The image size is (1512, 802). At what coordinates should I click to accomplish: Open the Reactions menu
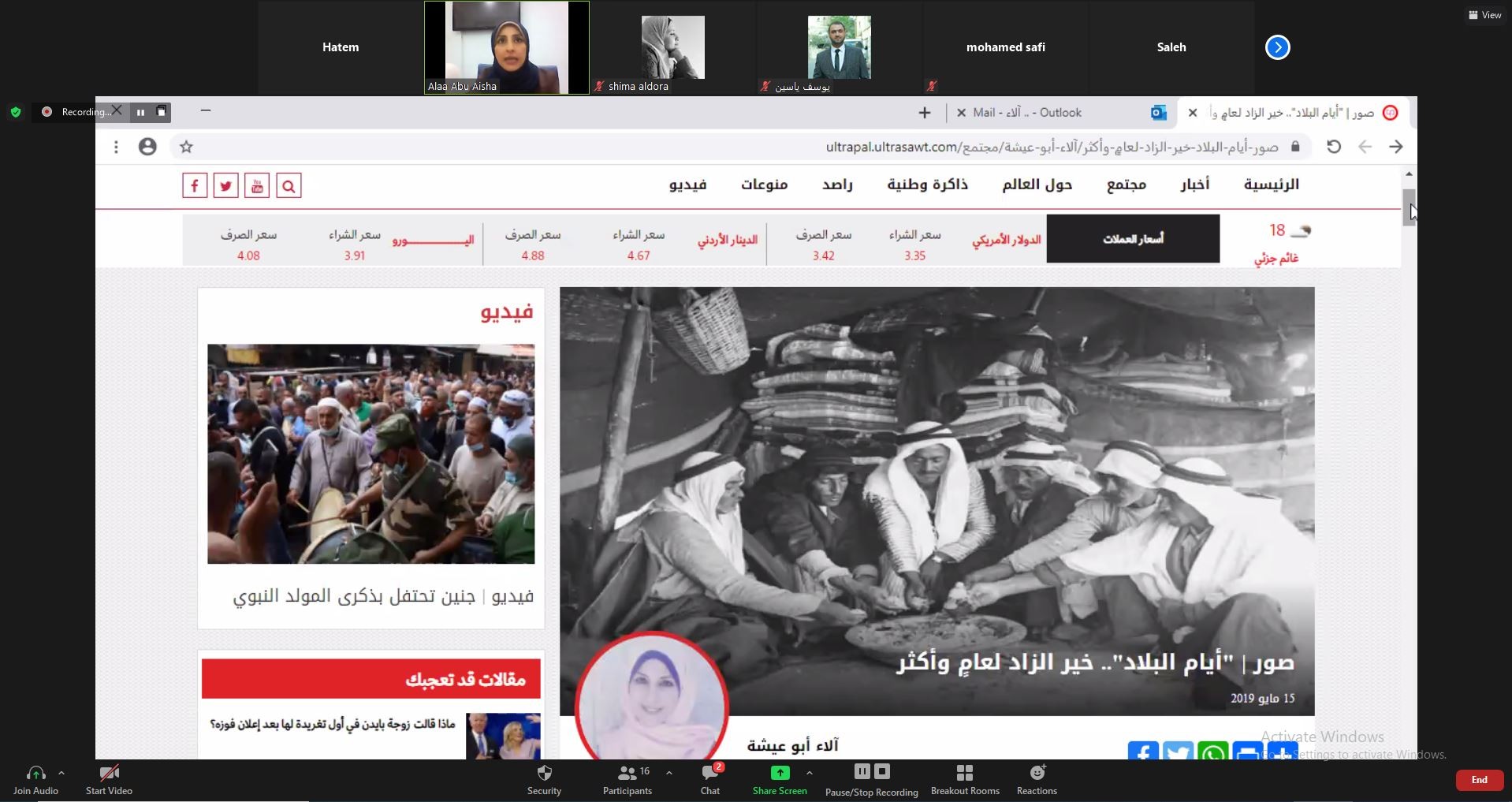(1037, 779)
